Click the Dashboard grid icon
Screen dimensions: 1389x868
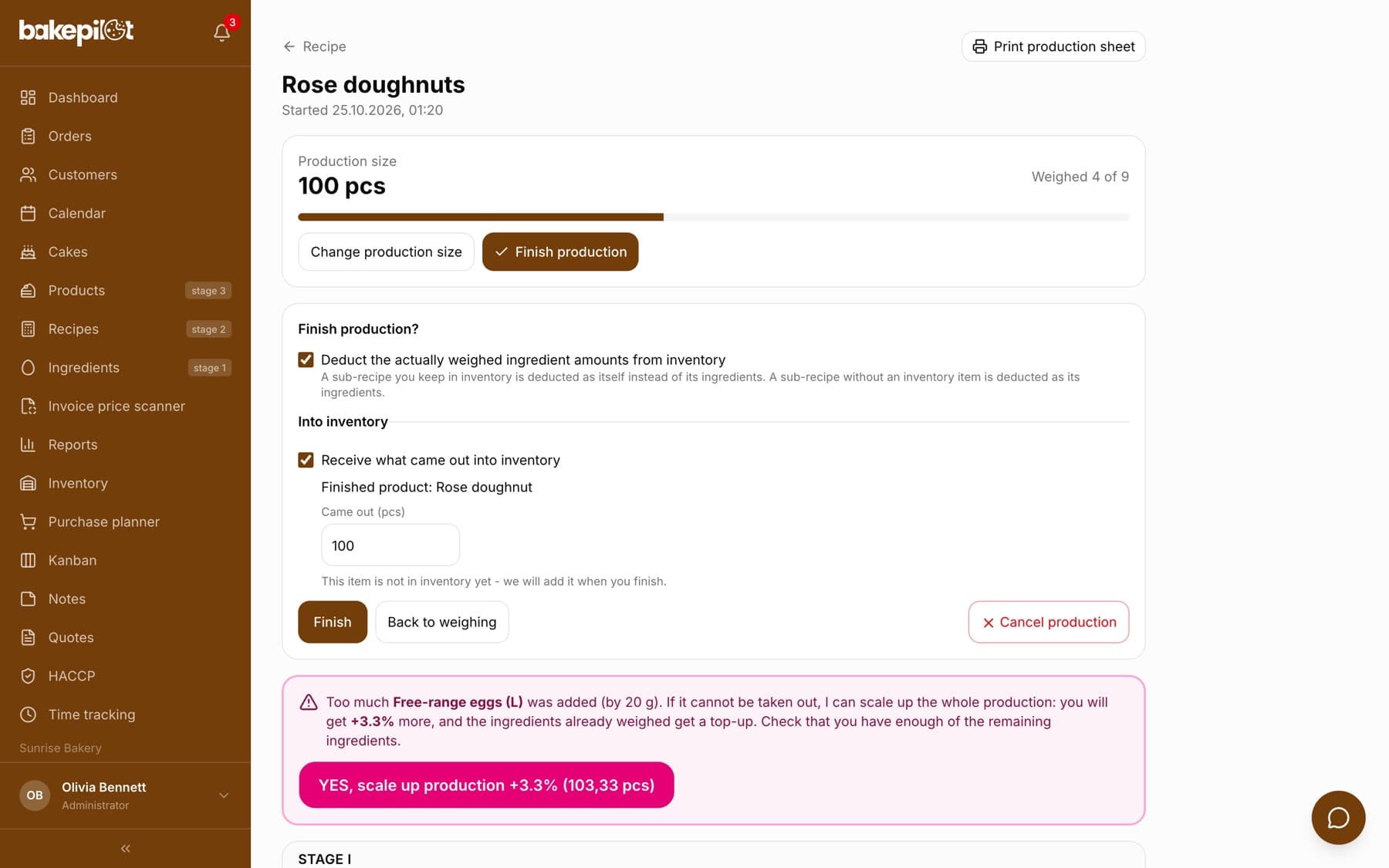28,97
